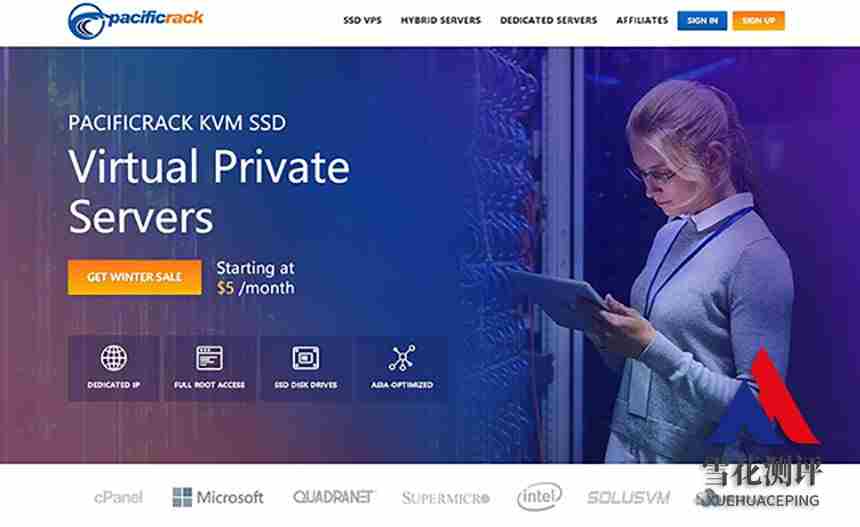The image size is (860, 527).
Task: Click the Asia Optimized network icon
Action: (402, 358)
